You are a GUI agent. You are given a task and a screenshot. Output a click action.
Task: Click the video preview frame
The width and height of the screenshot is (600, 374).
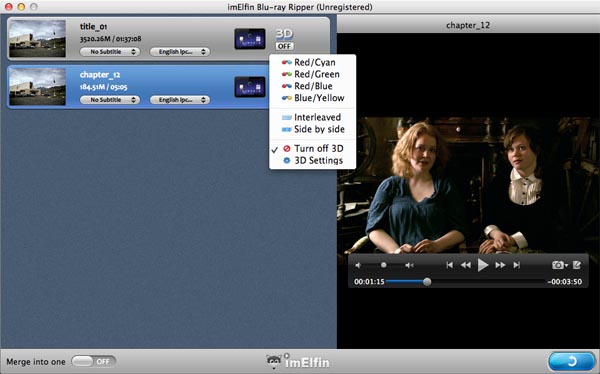pos(468,186)
